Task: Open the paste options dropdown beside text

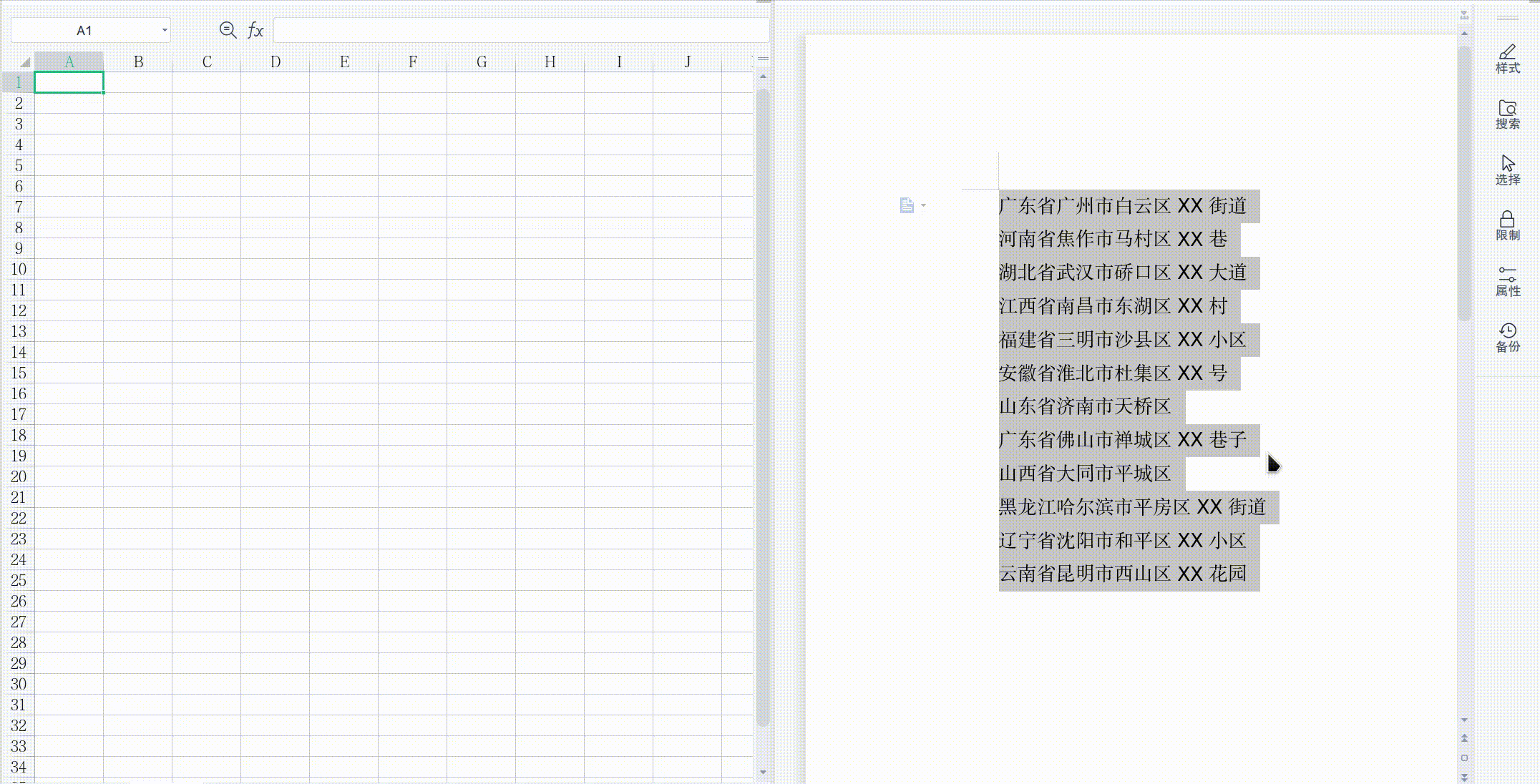Action: click(923, 206)
